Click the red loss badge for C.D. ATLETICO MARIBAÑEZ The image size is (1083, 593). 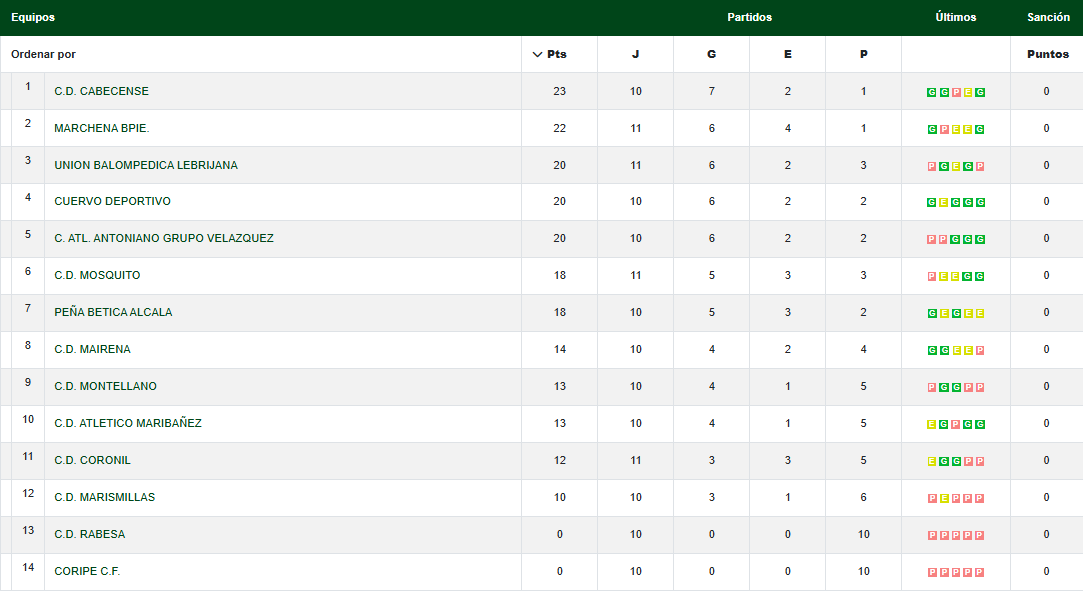pos(956,425)
